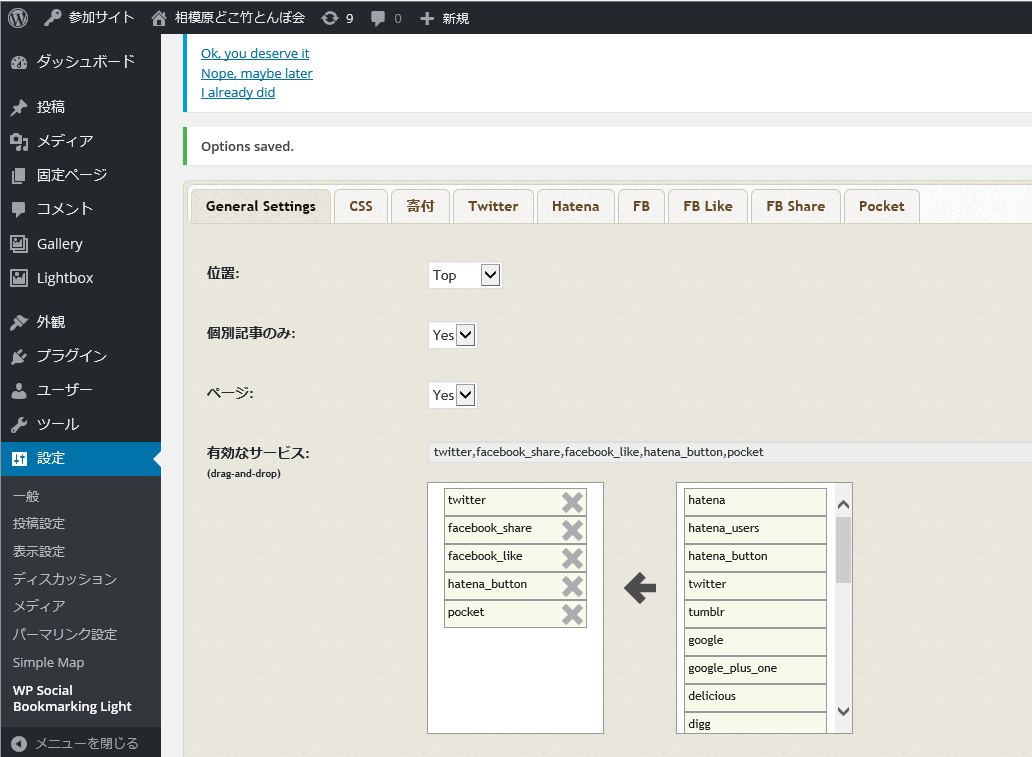Open ディスカッション submenu item
The width and height of the screenshot is (1032, 757).
pos(64,579)
